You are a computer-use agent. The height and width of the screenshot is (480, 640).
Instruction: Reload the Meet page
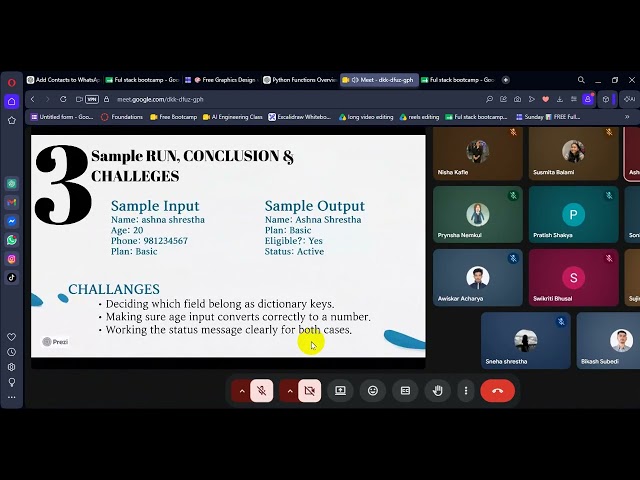[63, 99]
